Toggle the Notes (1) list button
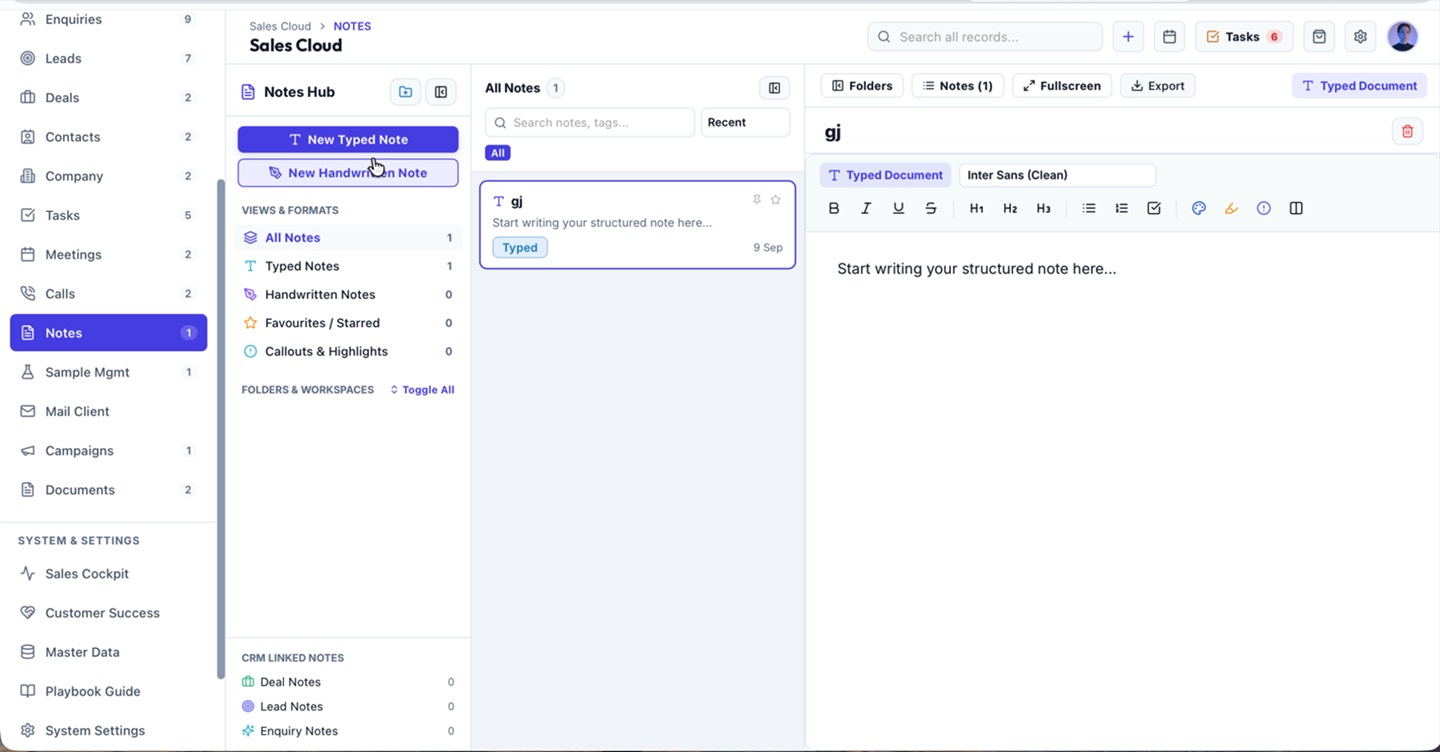Viewport: 1440px width, 752px height. pos(958,86)
